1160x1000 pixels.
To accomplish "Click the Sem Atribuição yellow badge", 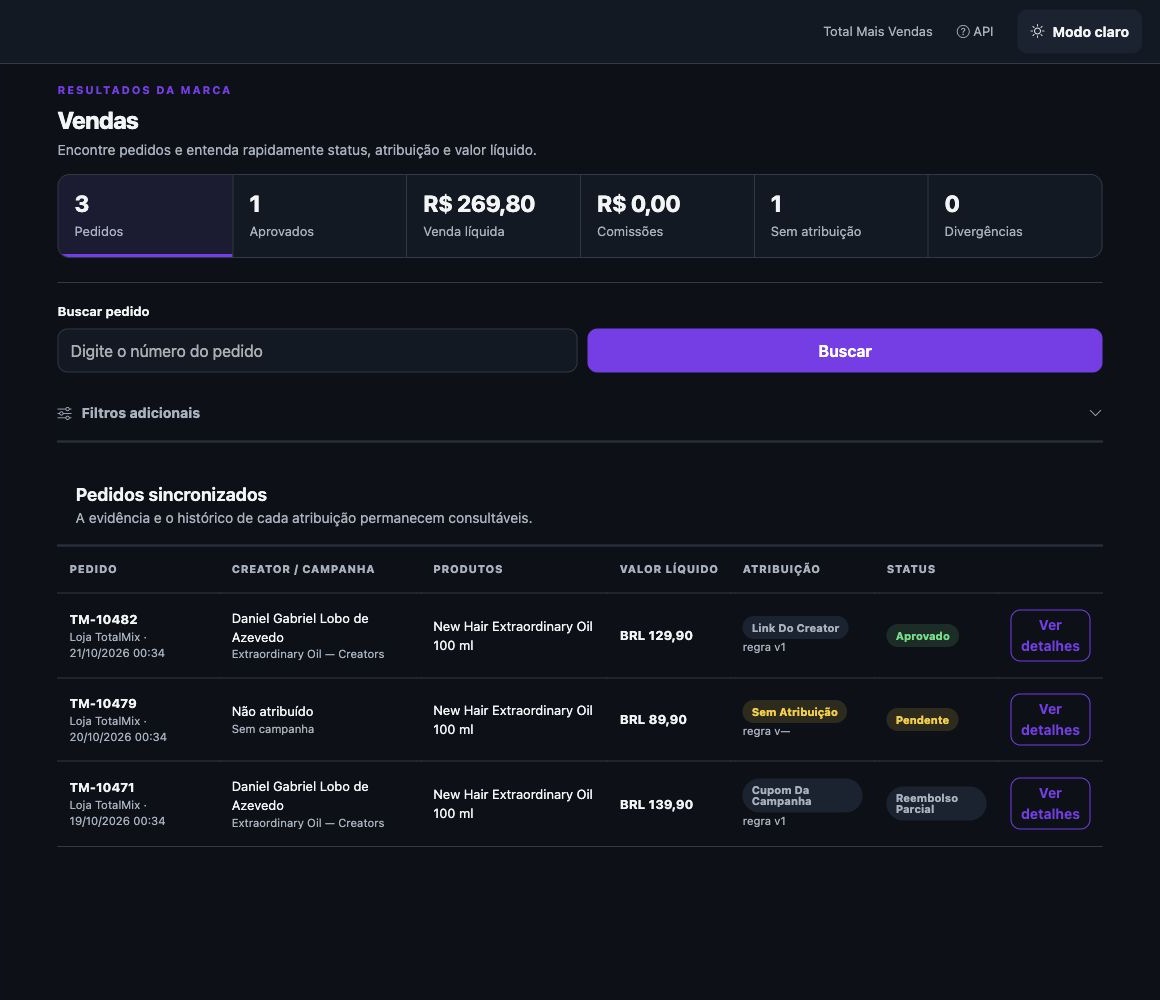I will coord(795,712).
